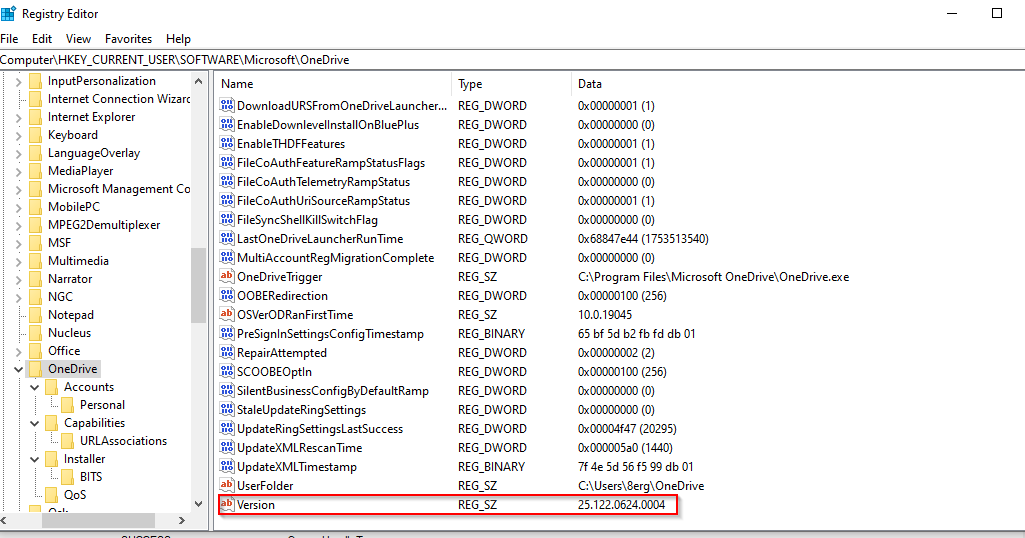Image resolution: width=1025 pixels, height=538 pixels.
Task: Expand the Internet Explorer key
Action: (x=18, y=118)
